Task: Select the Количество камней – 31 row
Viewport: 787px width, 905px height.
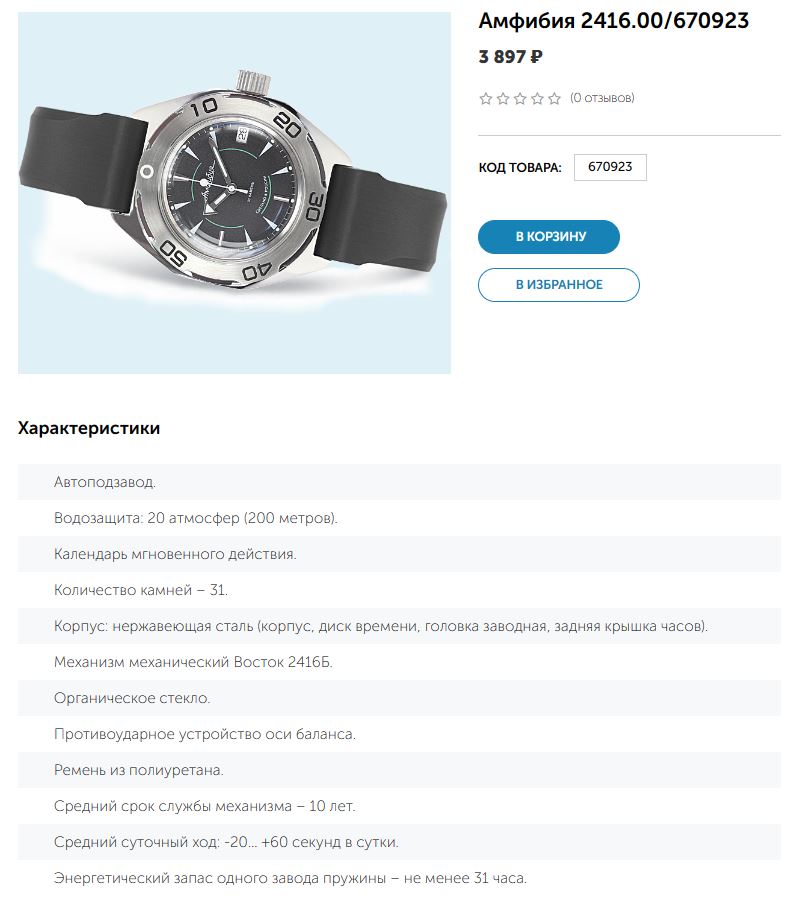Action: pyautogui.click(x=141, y=590)
